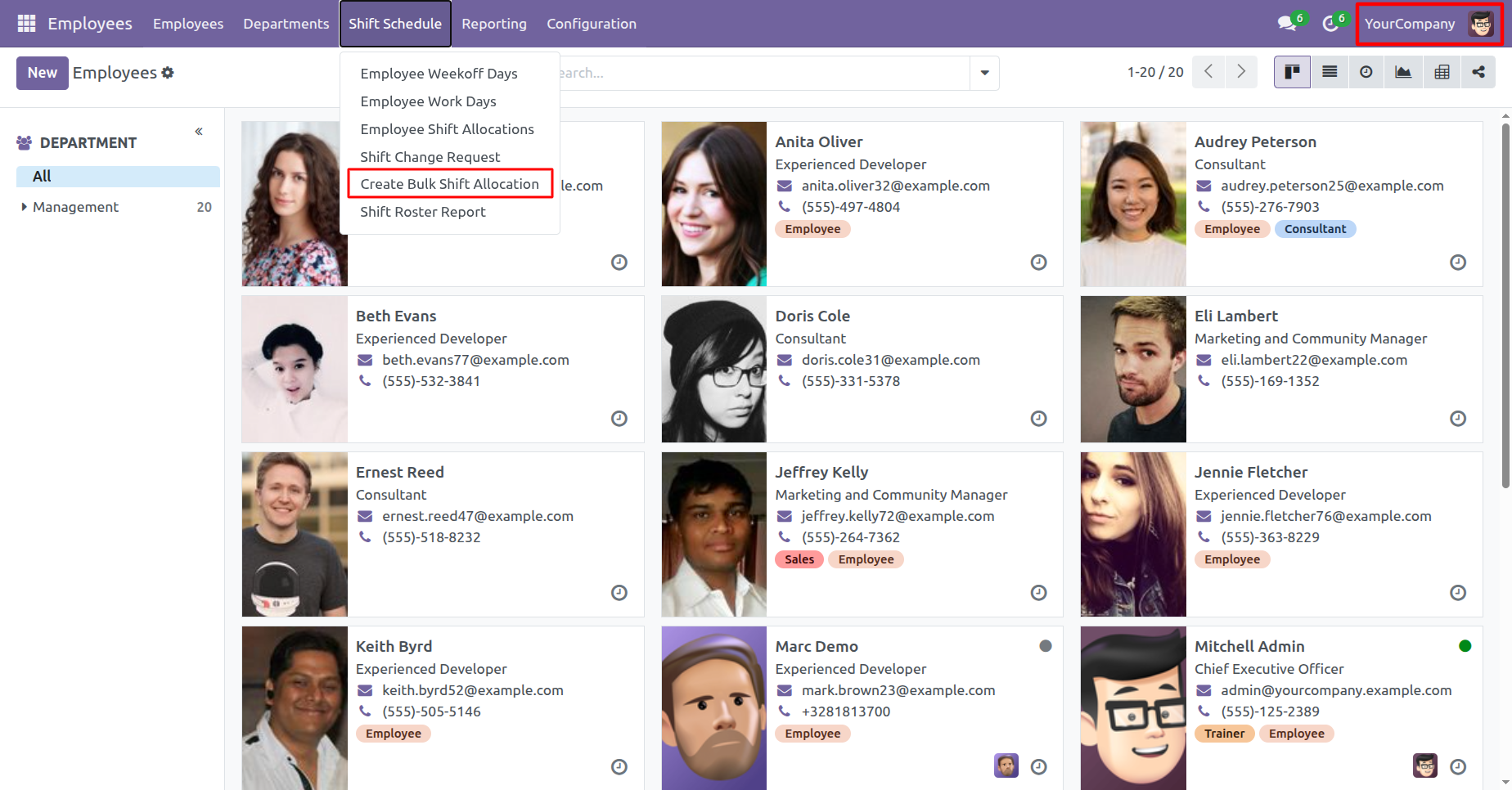
Task: Open activity clock on Jeffrey Kelly card
Action: point(1038,593)
